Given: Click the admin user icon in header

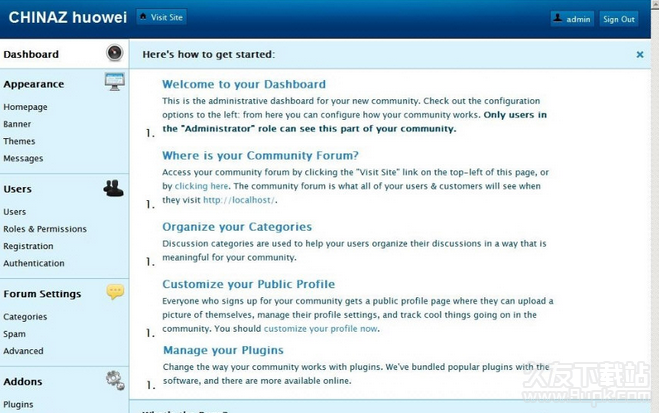Looking at the screenshot, I should coord(558,18).
